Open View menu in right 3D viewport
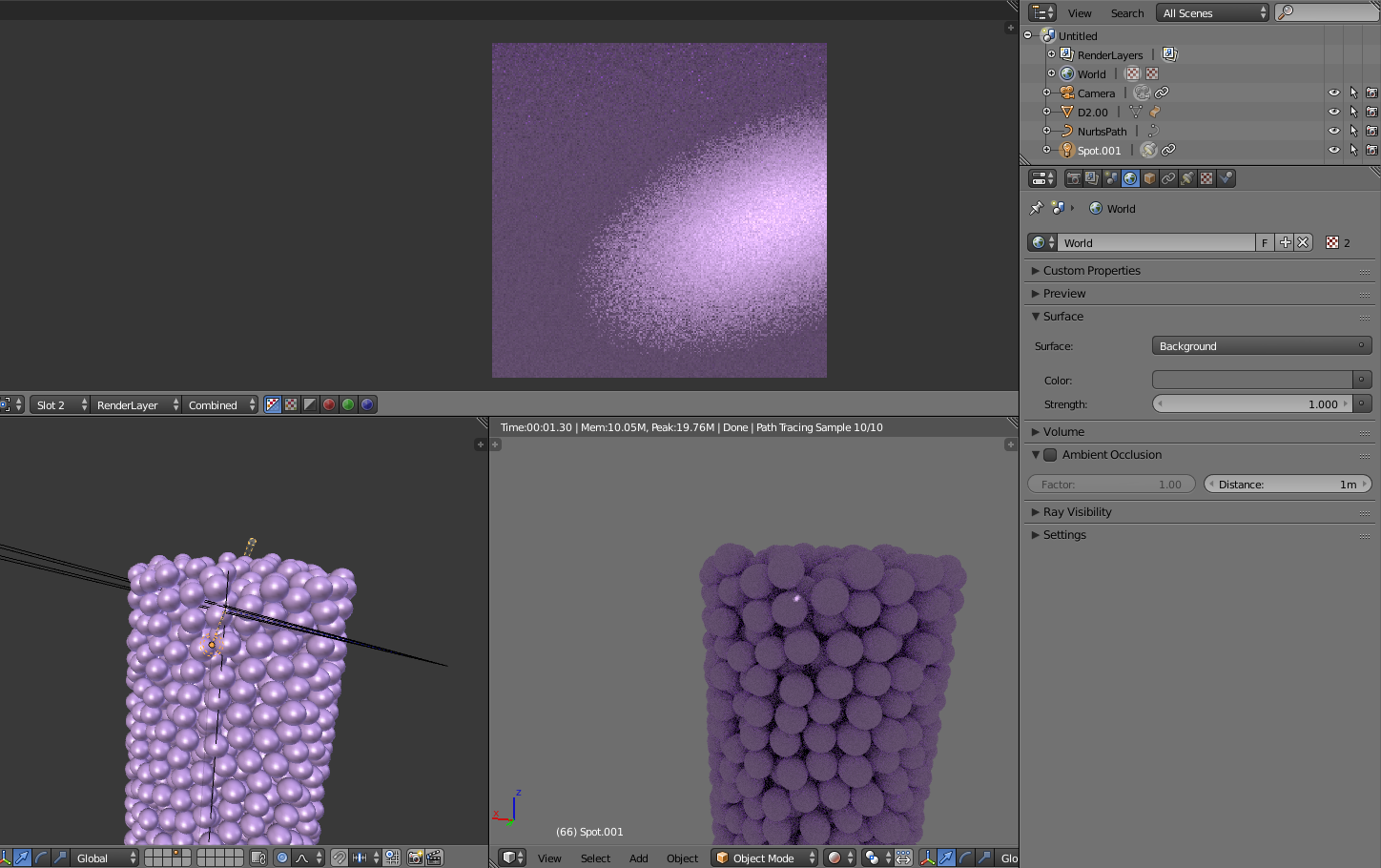Viewport: 1381px width, 868px height. [549, 858]
